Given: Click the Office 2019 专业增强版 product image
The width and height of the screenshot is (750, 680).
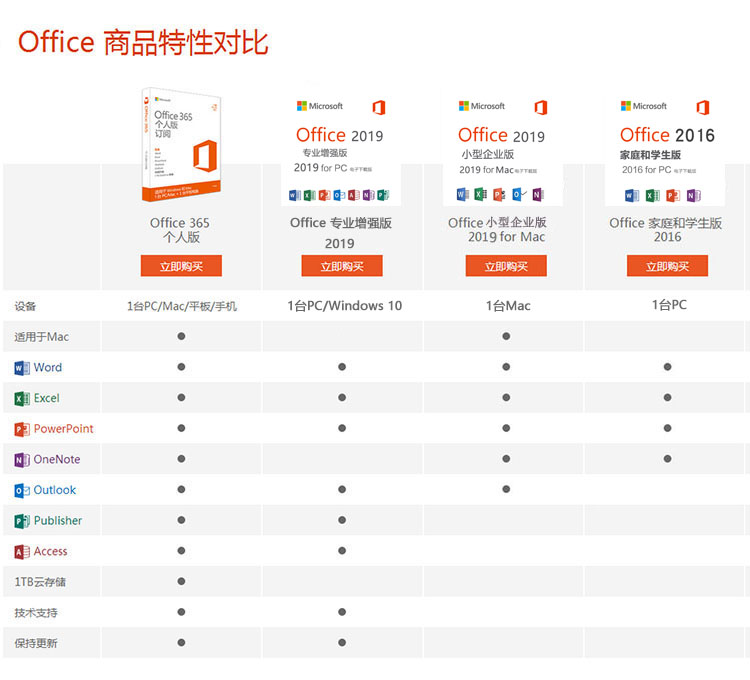Looking at the screenshot, I should pos(341,149).
